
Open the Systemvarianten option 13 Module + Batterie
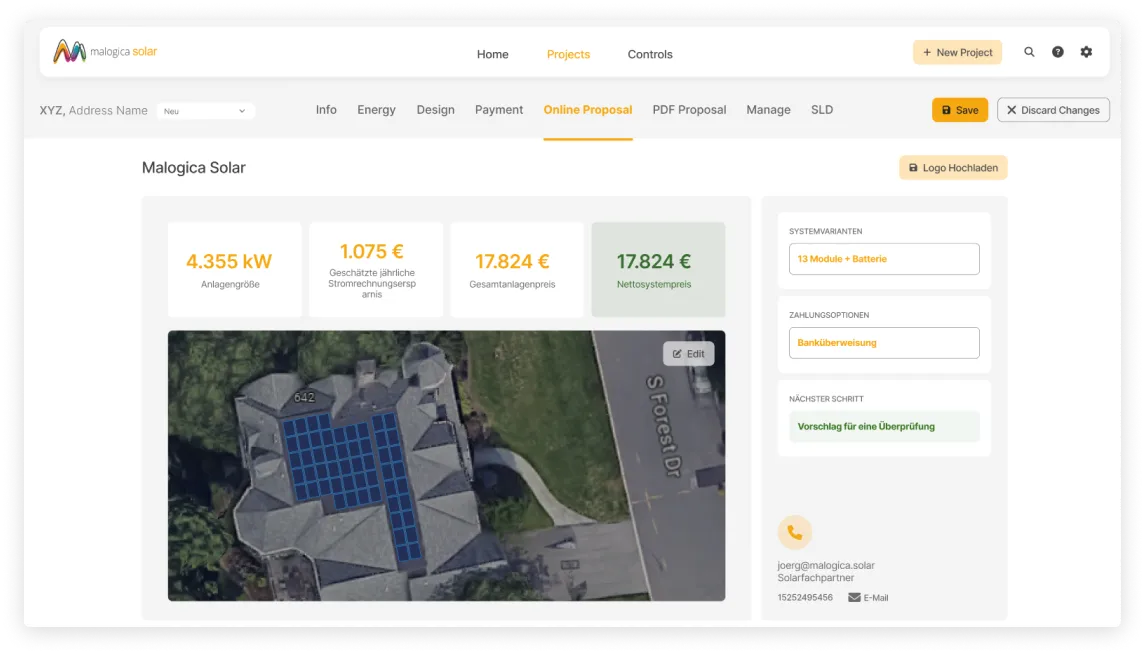(883, 258)
